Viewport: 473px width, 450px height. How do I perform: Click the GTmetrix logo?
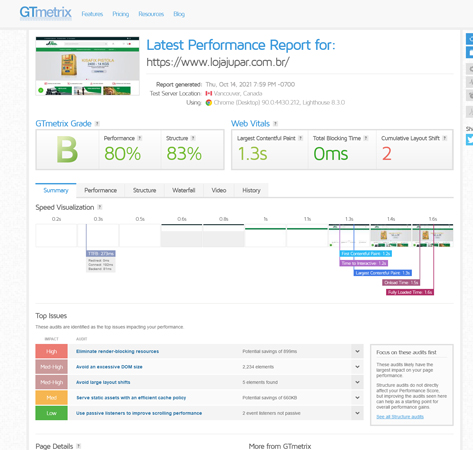tap(45, 13)
